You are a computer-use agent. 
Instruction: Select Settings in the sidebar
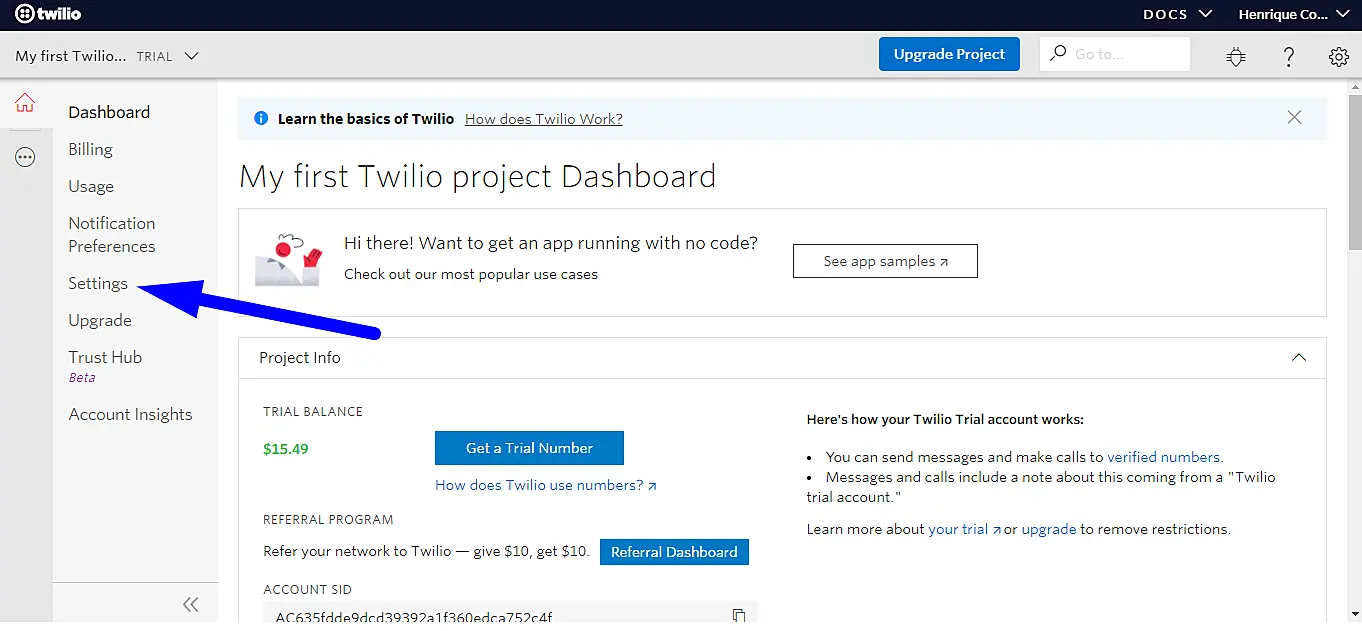click(98, 284)
